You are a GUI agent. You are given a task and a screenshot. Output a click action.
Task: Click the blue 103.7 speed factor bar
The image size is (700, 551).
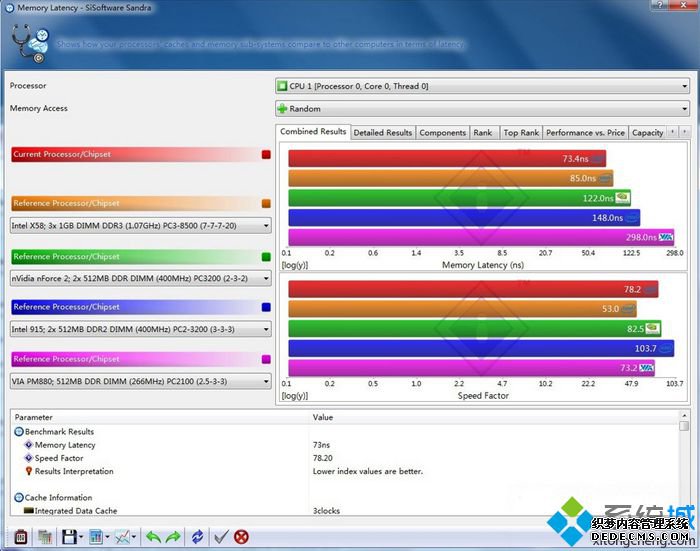[x=481, y=348]
